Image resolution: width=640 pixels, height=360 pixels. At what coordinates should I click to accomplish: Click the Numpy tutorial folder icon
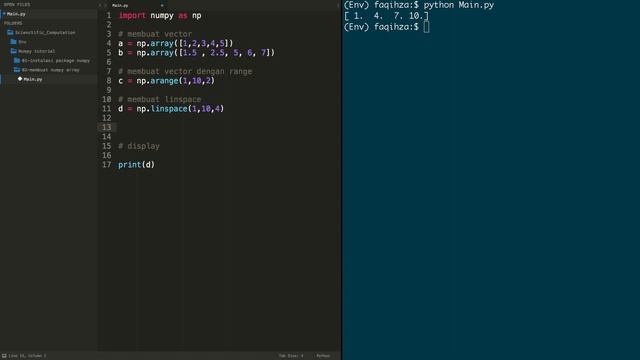click(x=13, y=51)
